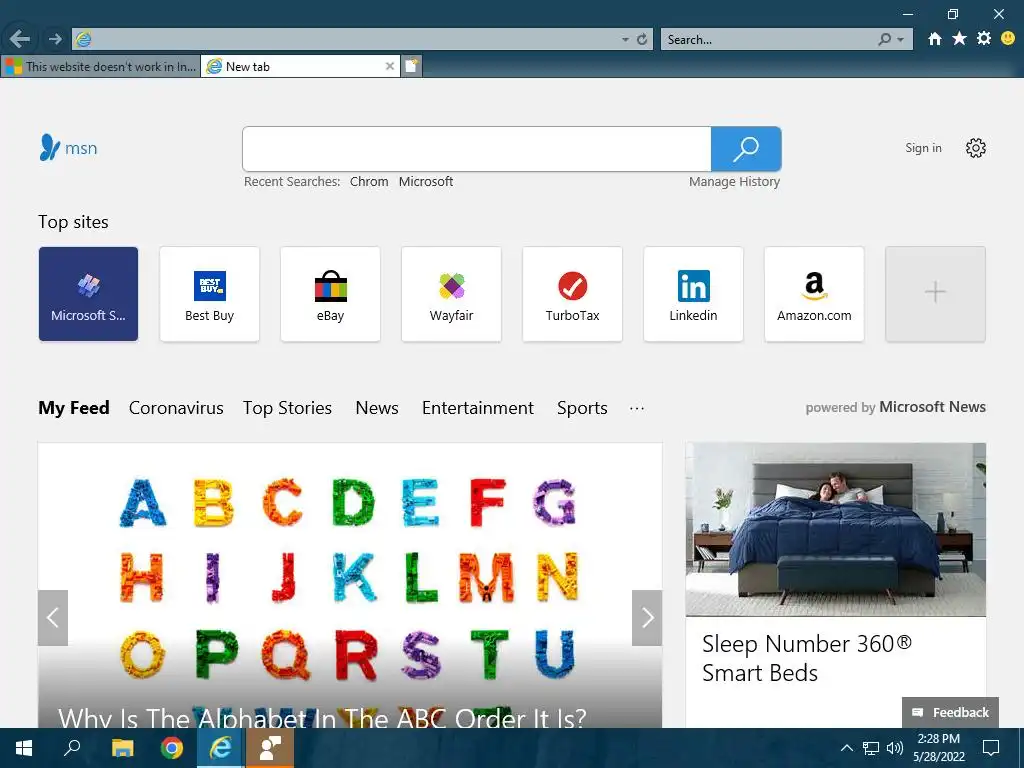Screen dimensions: 1024x768
Task: Show previous story with left carousel arrow
Action: (53, 618)
